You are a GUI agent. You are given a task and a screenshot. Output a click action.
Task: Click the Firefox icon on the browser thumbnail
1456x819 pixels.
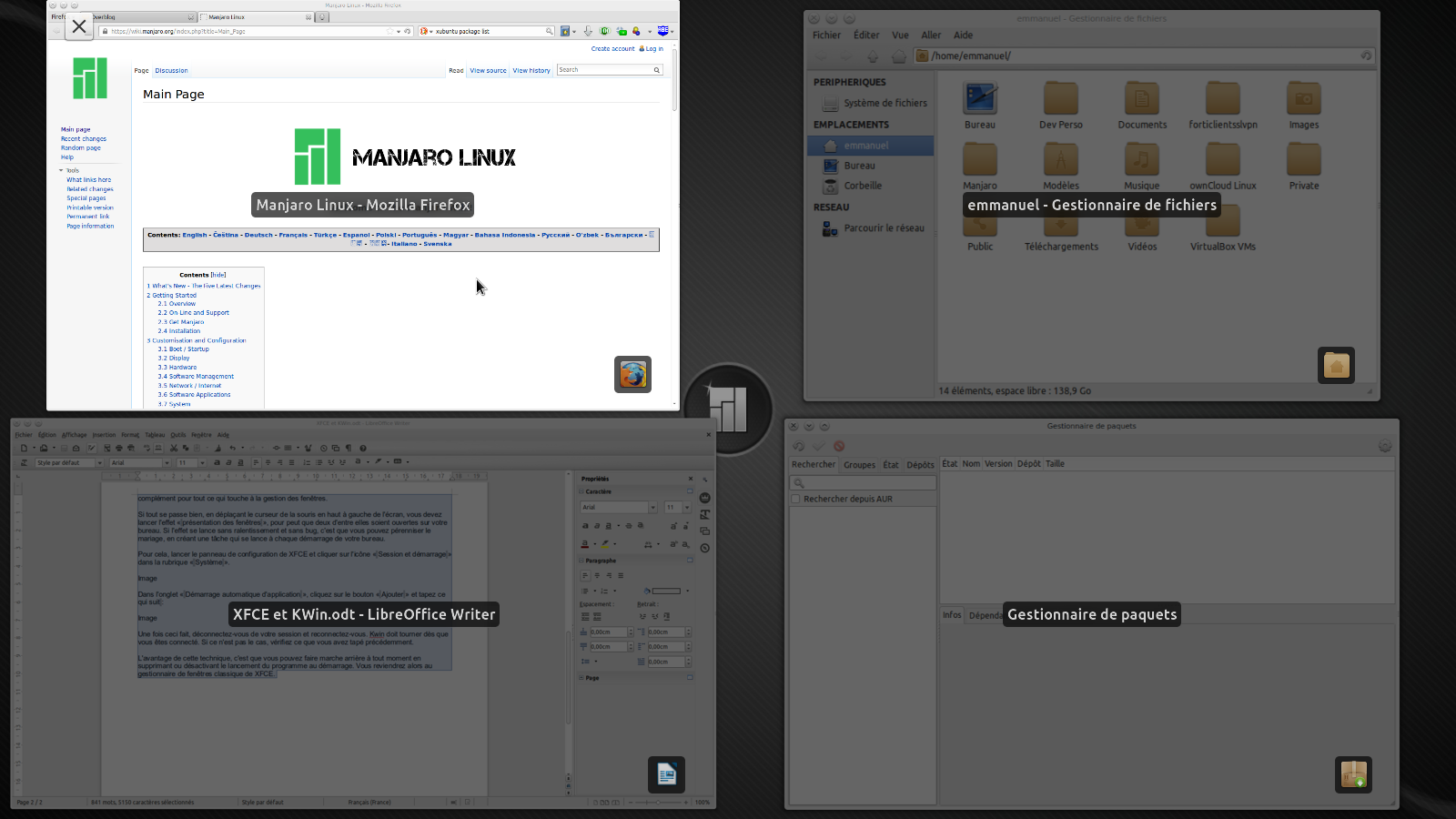tap(632, 374)
